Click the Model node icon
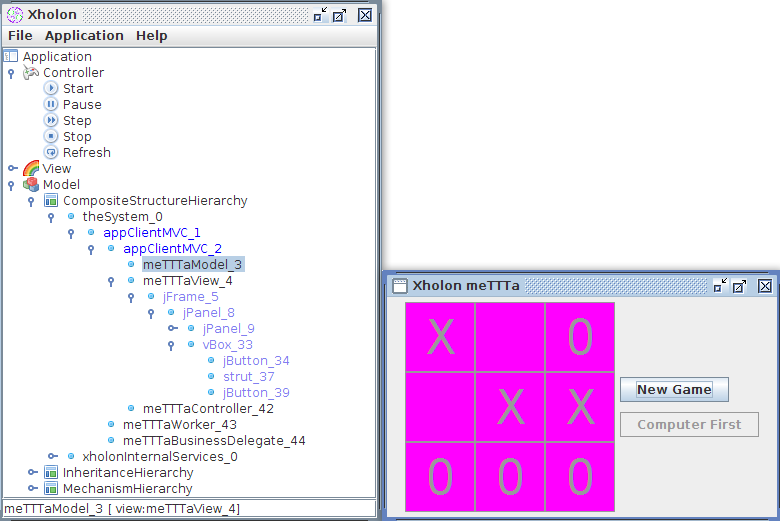The width and height of the screenshot is (780, 521). pos(31,185)
